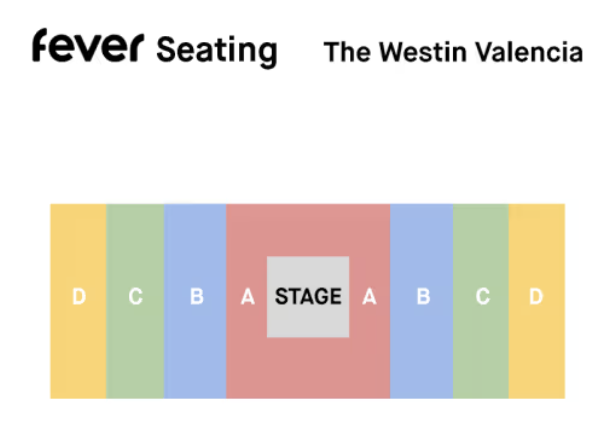Click the Seating heading text
This screenshot has width=610, height=424.
coord(217,52)
